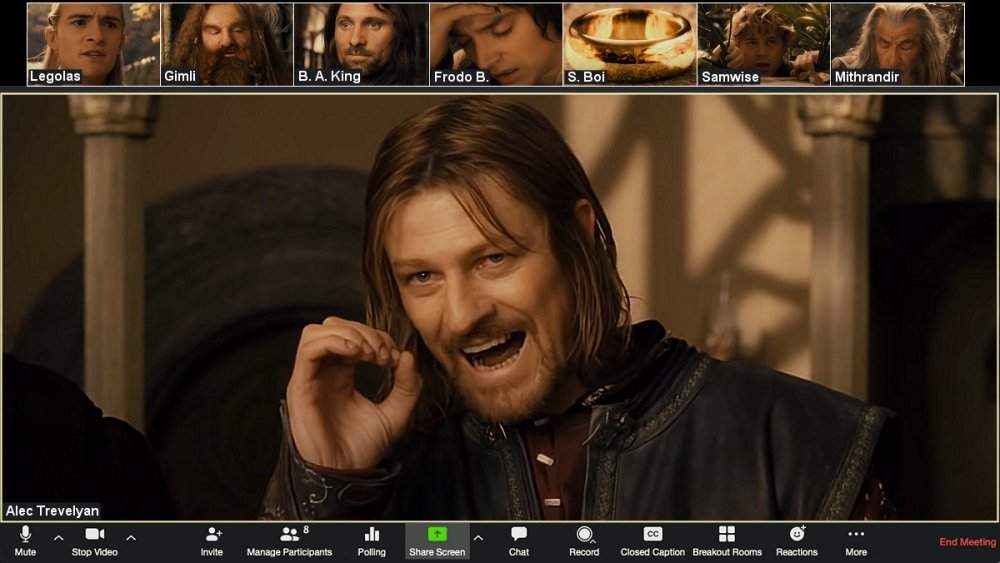
Task: Select Mithrandir video thumbnail
Action: pyautogui.click(x=898, y=44)
